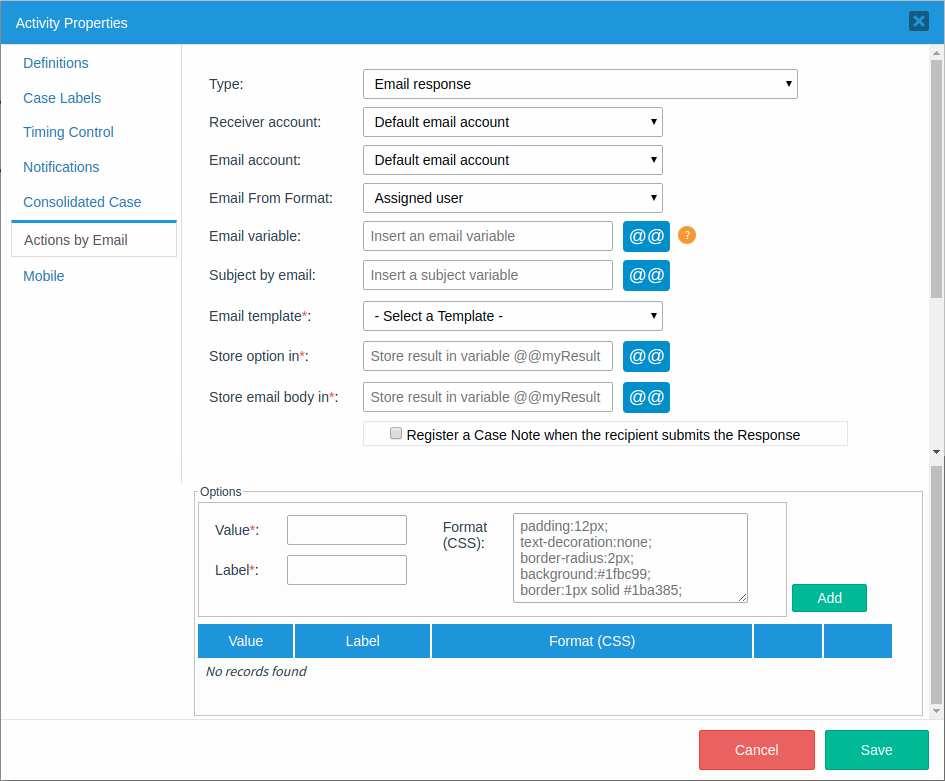
Task: Open the Type dropdown
Action: [580, 84]
